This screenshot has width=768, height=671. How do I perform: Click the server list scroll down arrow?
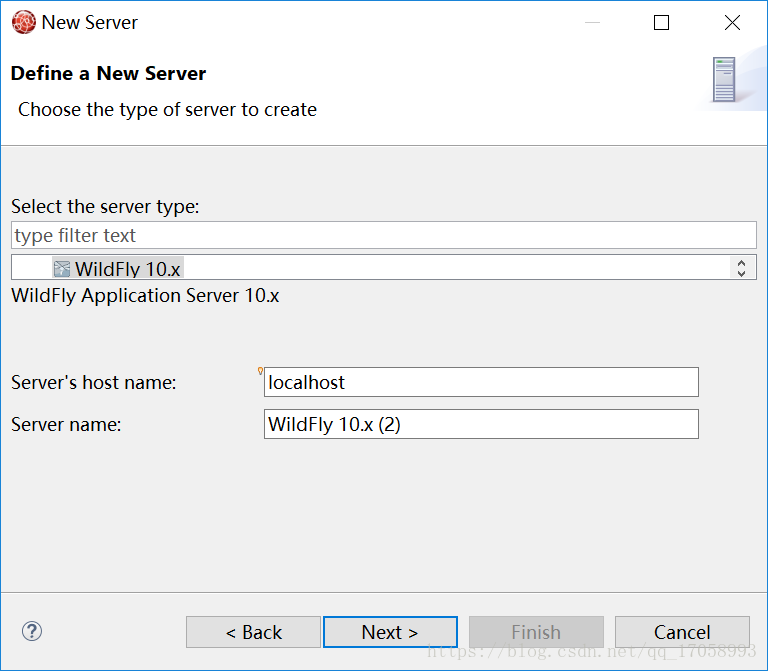741,273
